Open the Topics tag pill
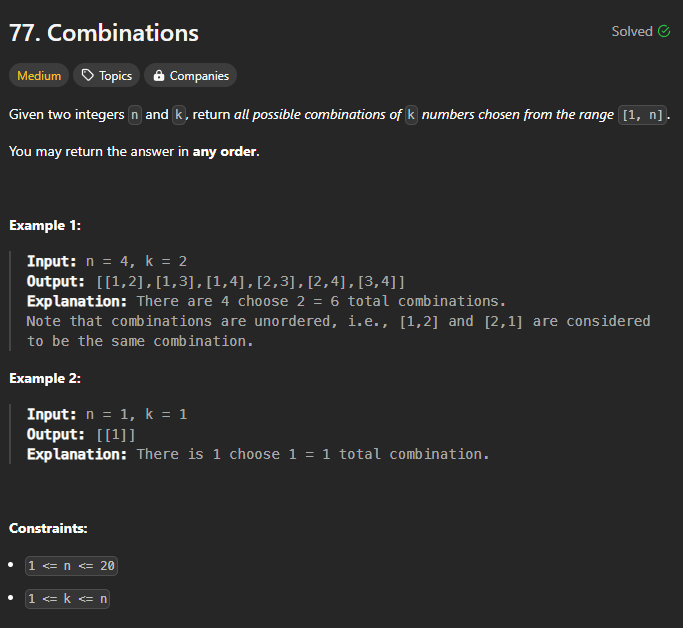 106,75
